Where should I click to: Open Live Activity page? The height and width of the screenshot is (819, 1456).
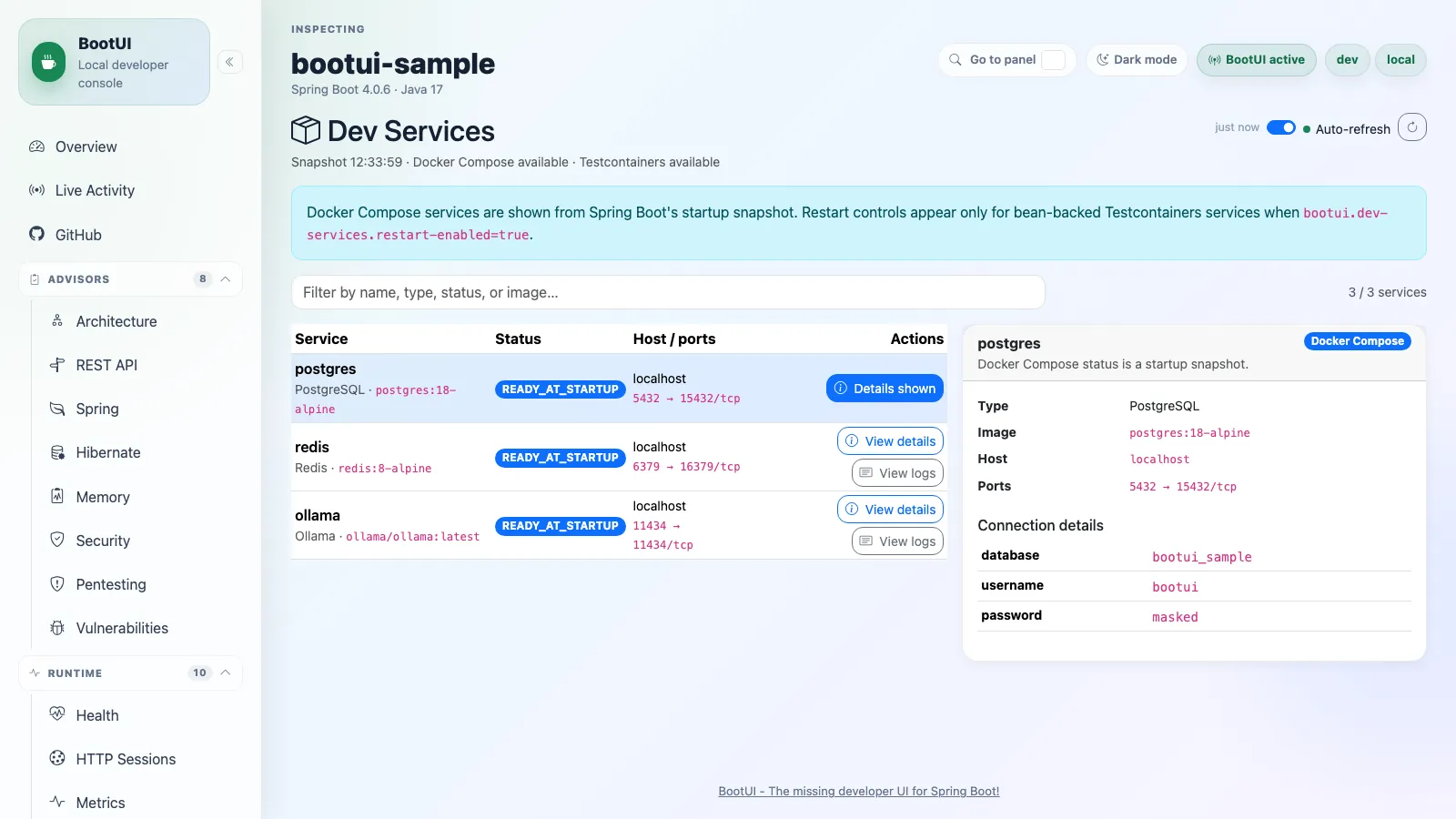click(130, 190)
